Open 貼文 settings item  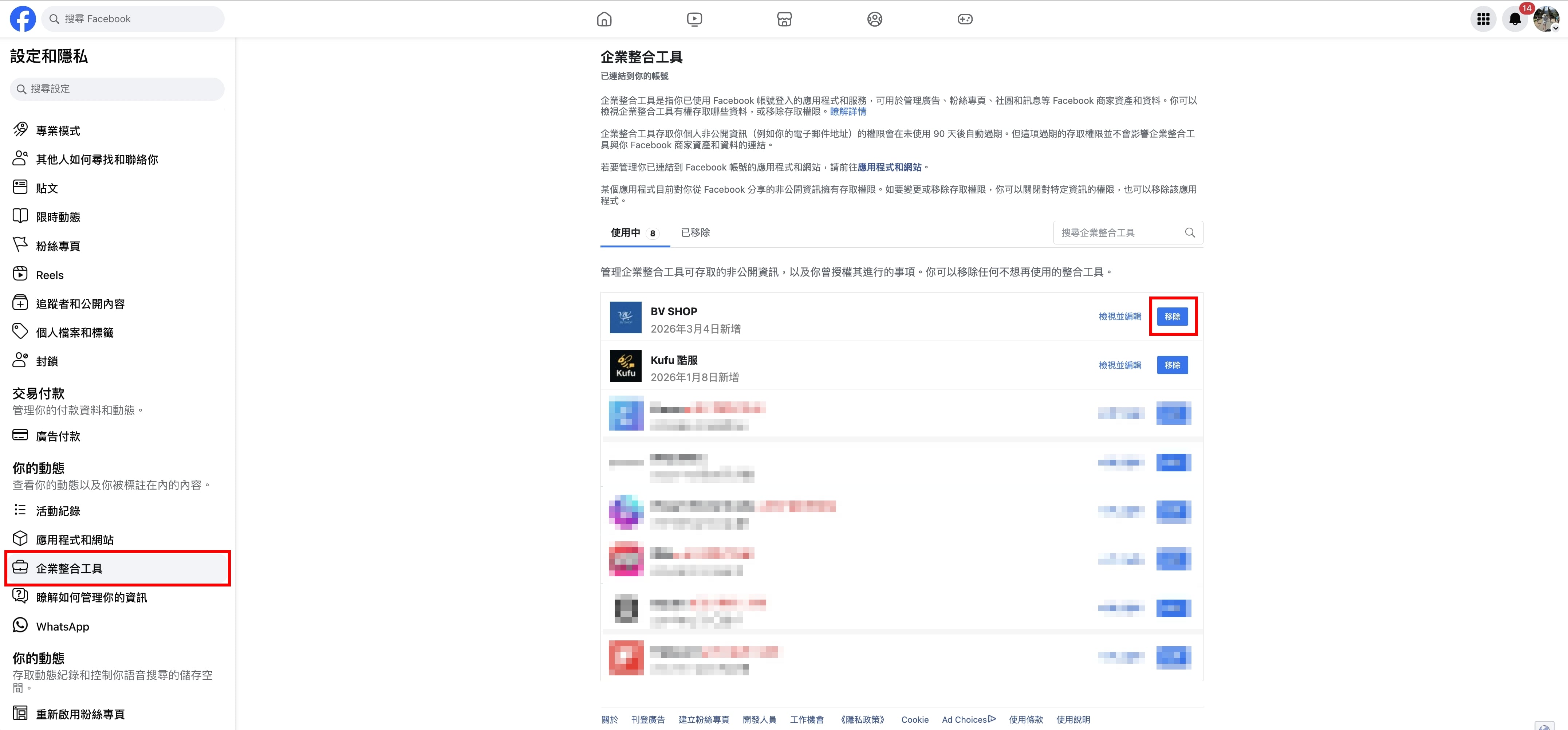pos(117,188)
